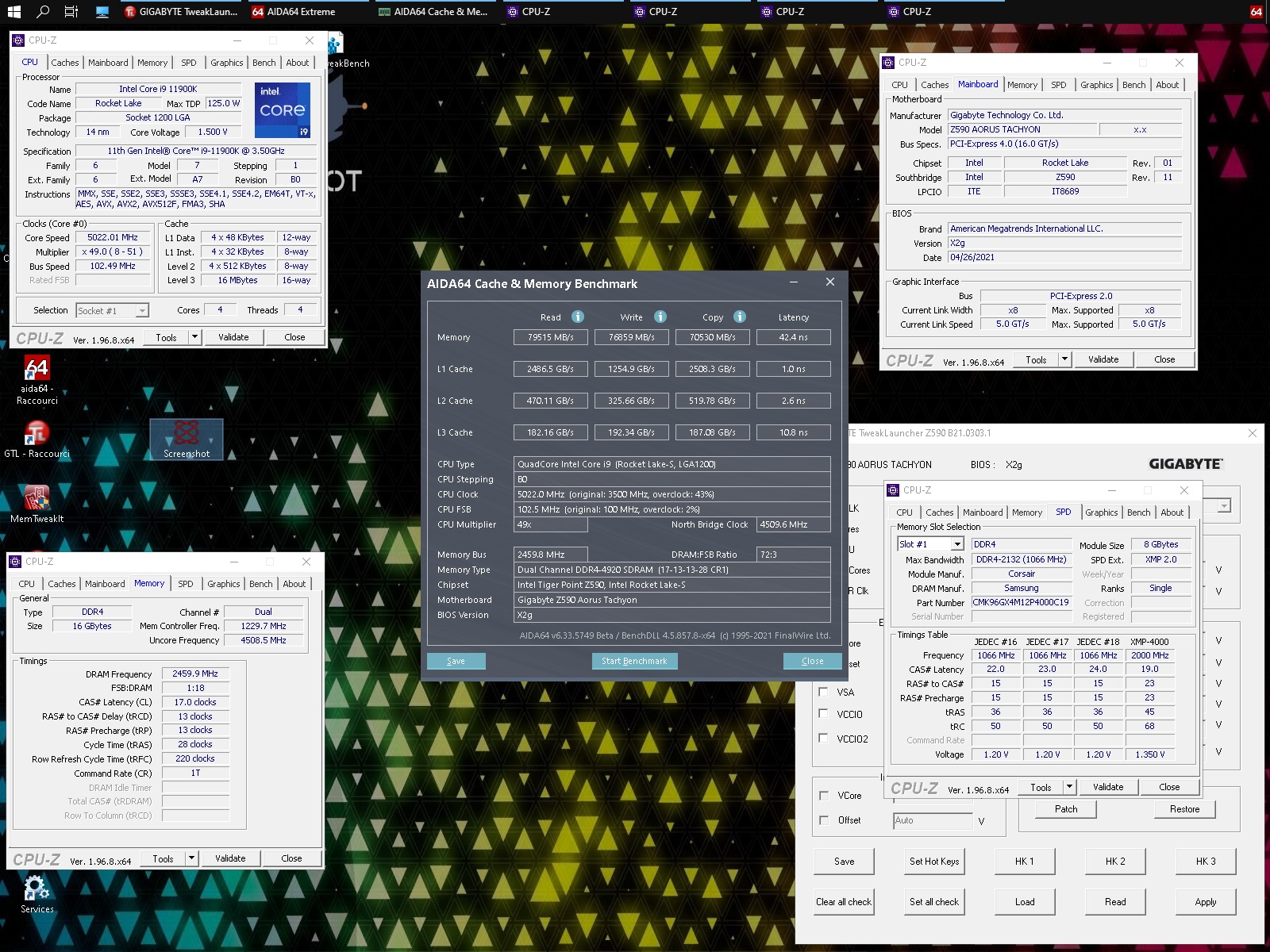Click Copy info icon in AIDA64 benchmark
This screenshot has height=952, width=1270.
pos(740,317)
